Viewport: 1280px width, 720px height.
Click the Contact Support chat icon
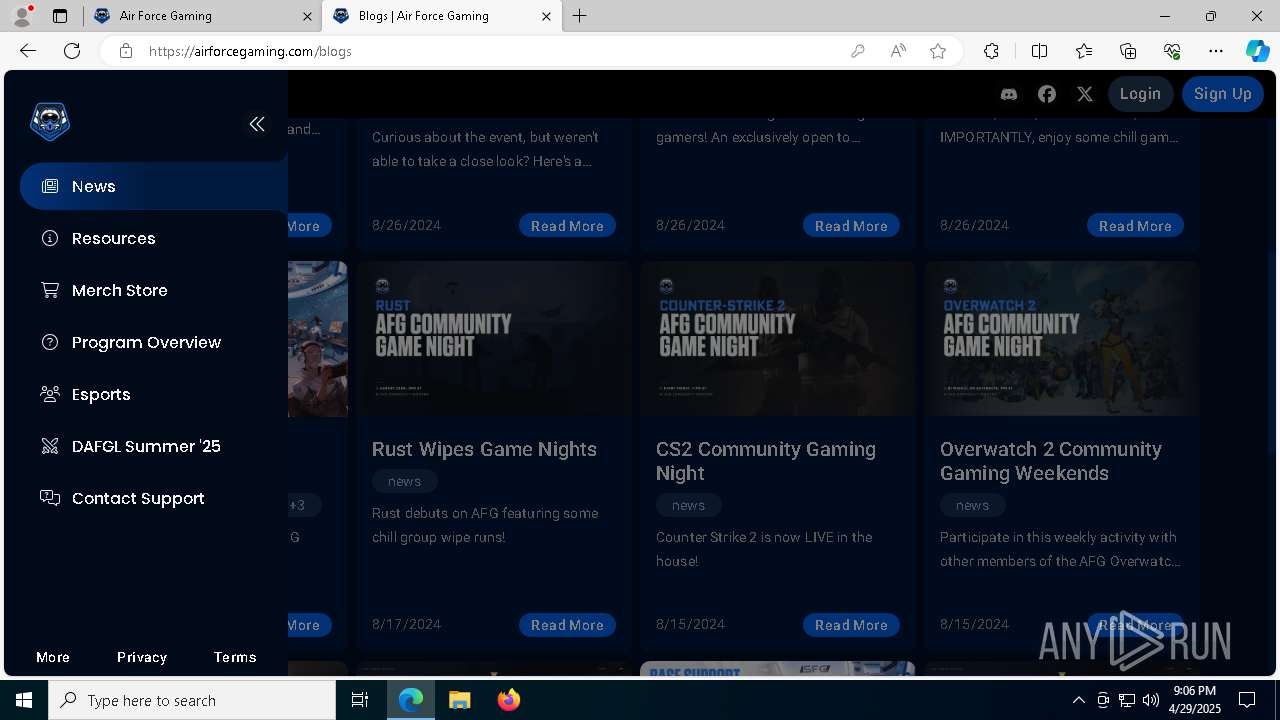49,498
